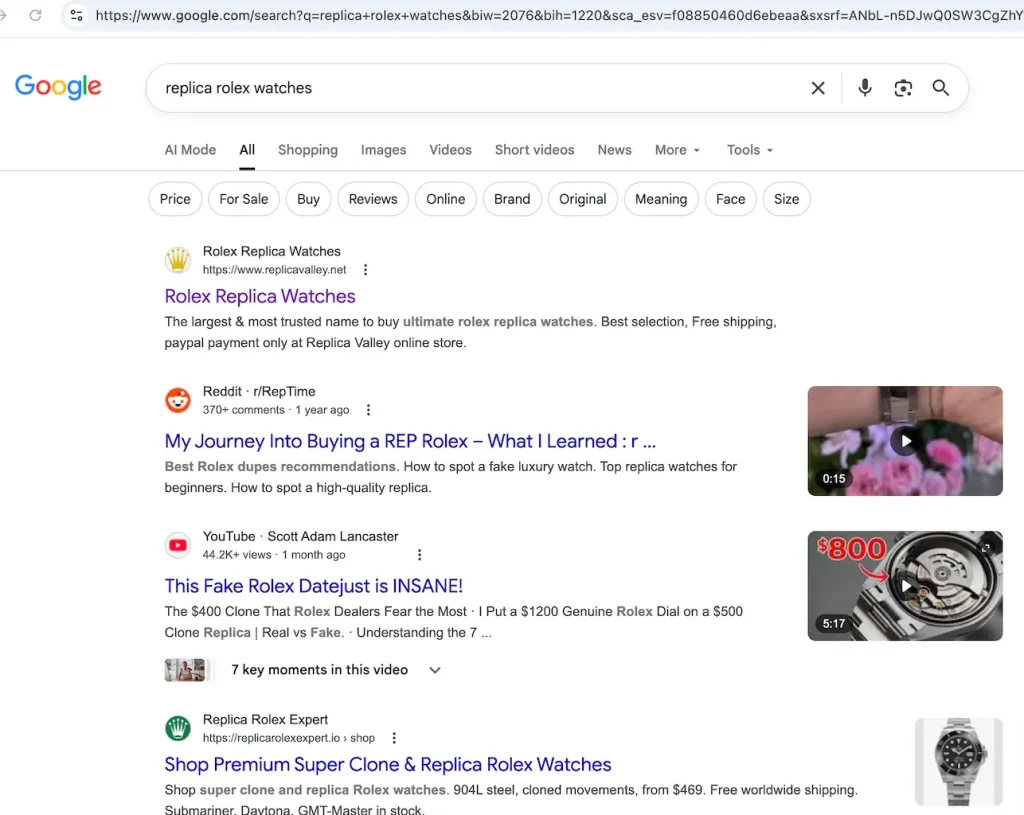Click the Google logo

click(58, 86)
